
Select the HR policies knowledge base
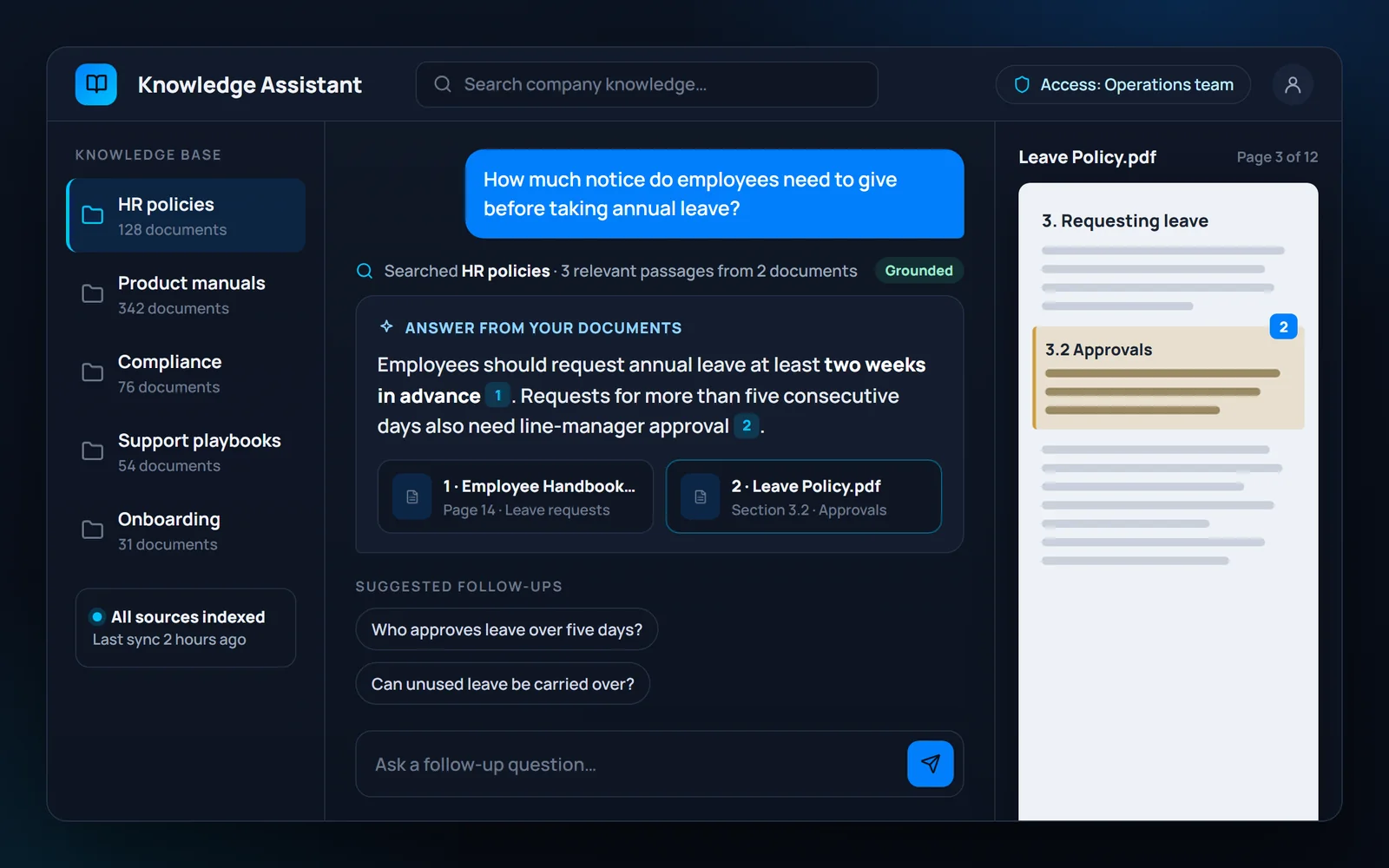(x=186, y=215)
